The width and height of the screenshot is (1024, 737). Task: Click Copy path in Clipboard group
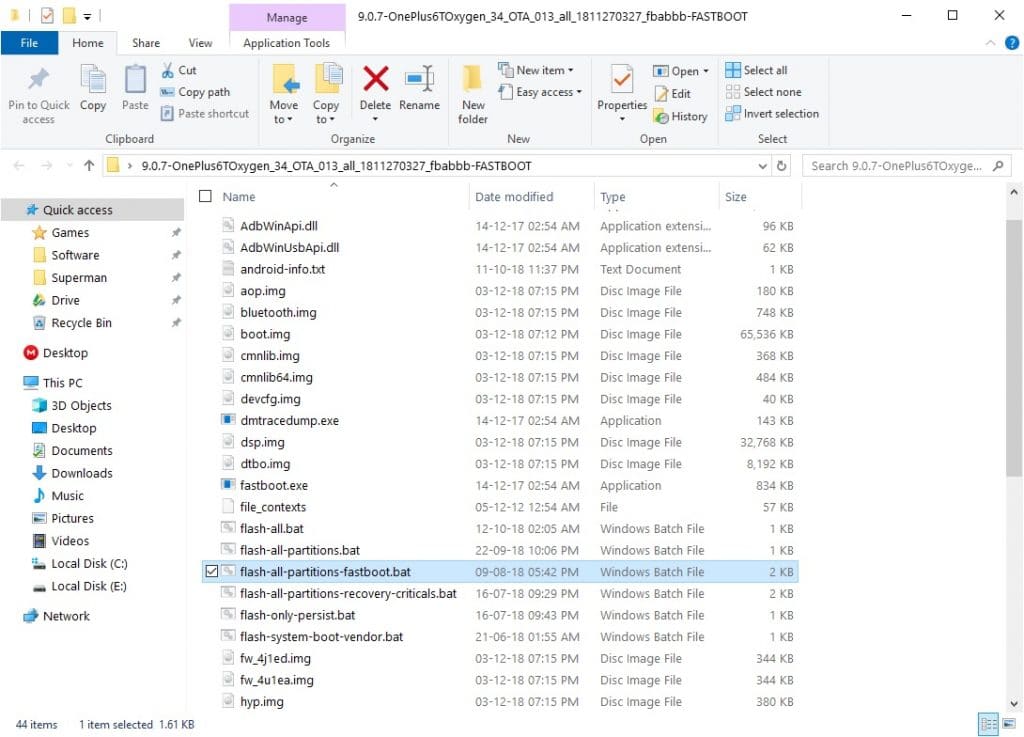(x=195, y=92)
